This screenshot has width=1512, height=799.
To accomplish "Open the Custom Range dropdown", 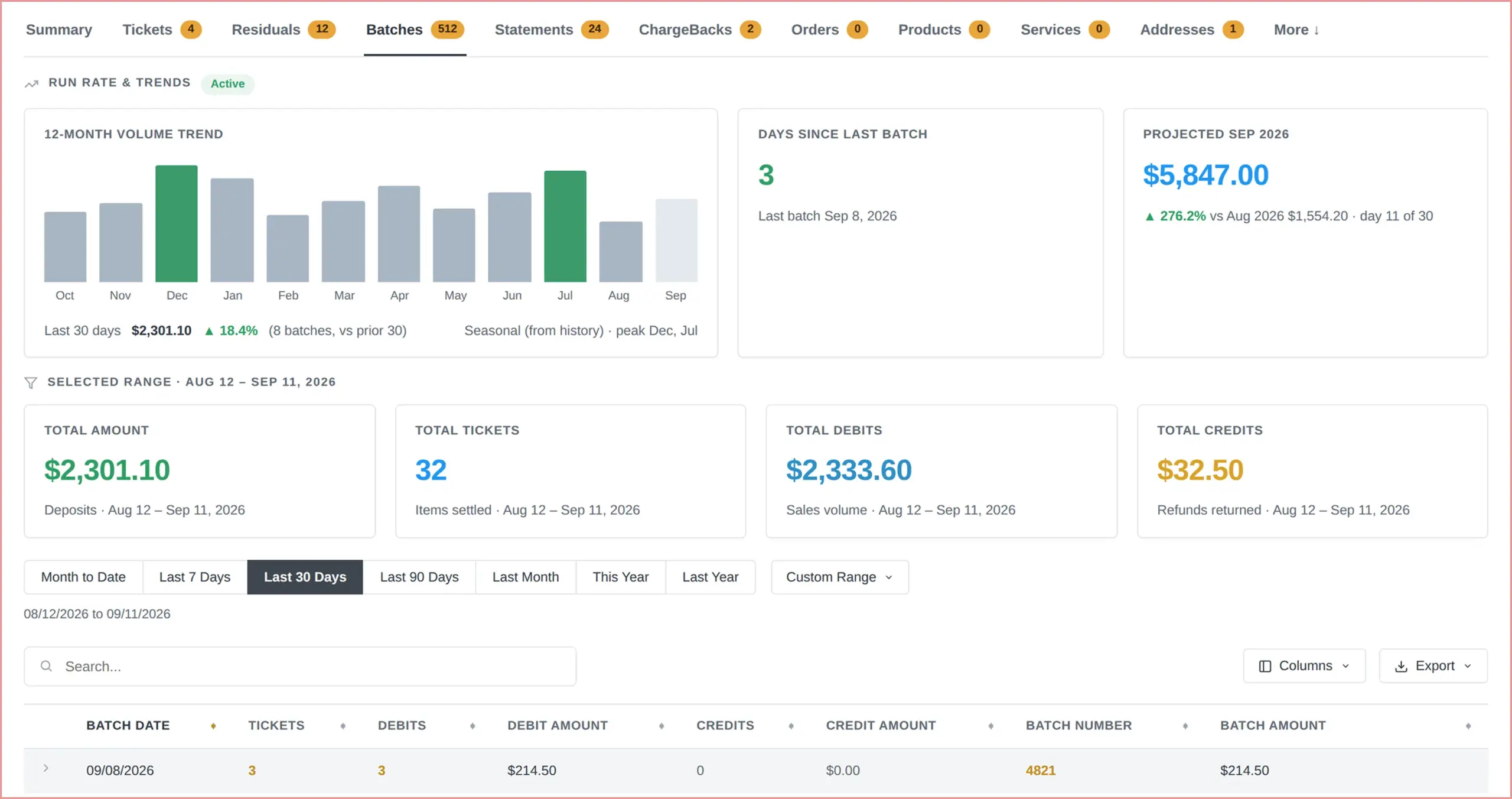I will [840, 577].
